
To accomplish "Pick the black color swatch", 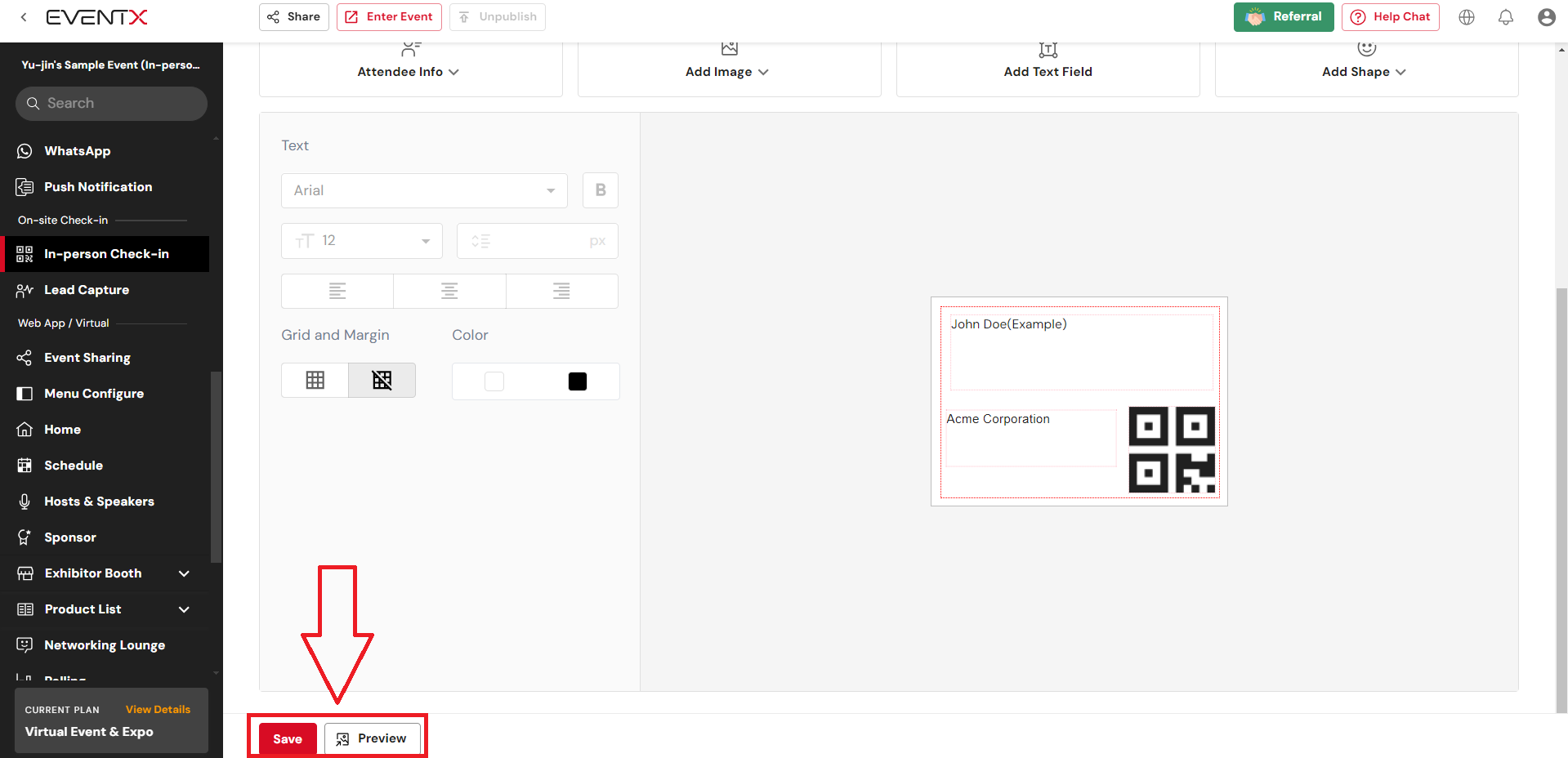I will [578, 381].
